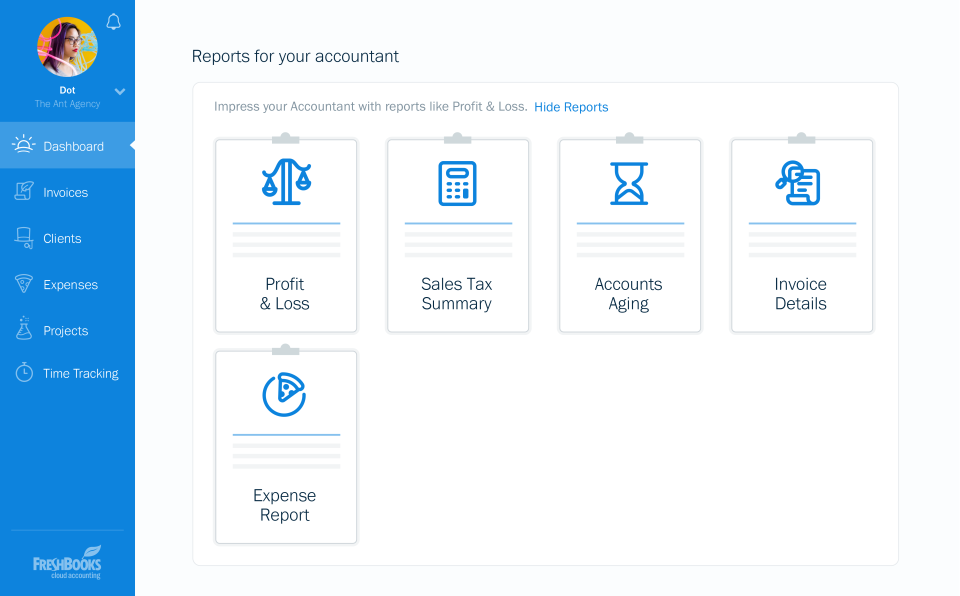Open the Invoice Details report label

[x=801, y=294]
